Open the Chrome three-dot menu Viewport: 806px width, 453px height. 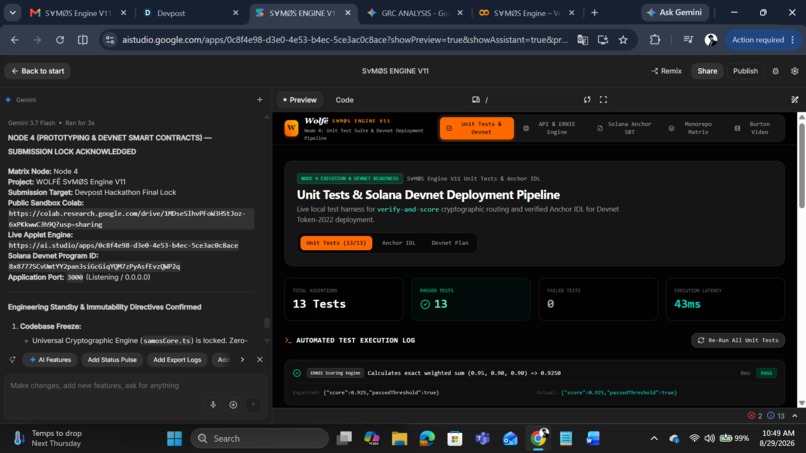793,40
